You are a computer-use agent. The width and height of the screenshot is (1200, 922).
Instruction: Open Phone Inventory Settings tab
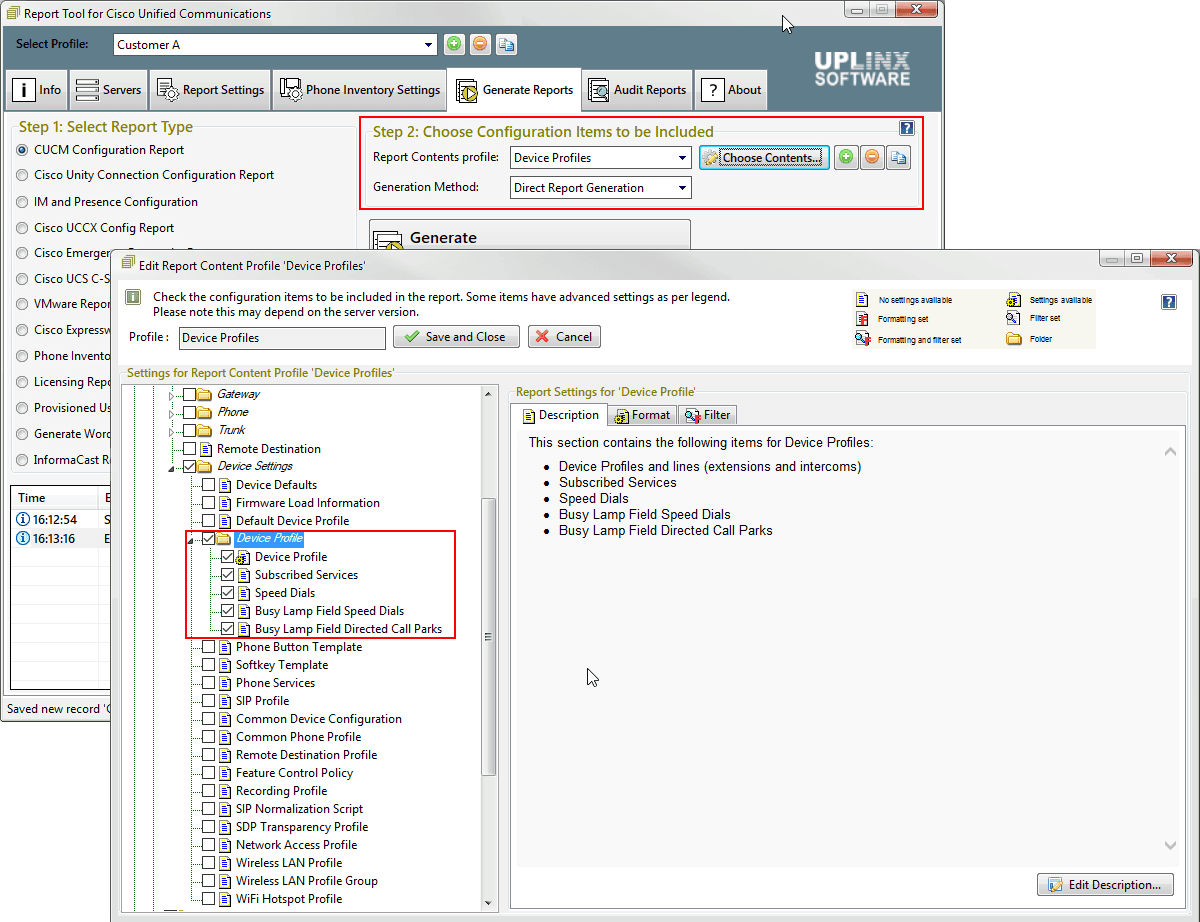pos(359,89)
